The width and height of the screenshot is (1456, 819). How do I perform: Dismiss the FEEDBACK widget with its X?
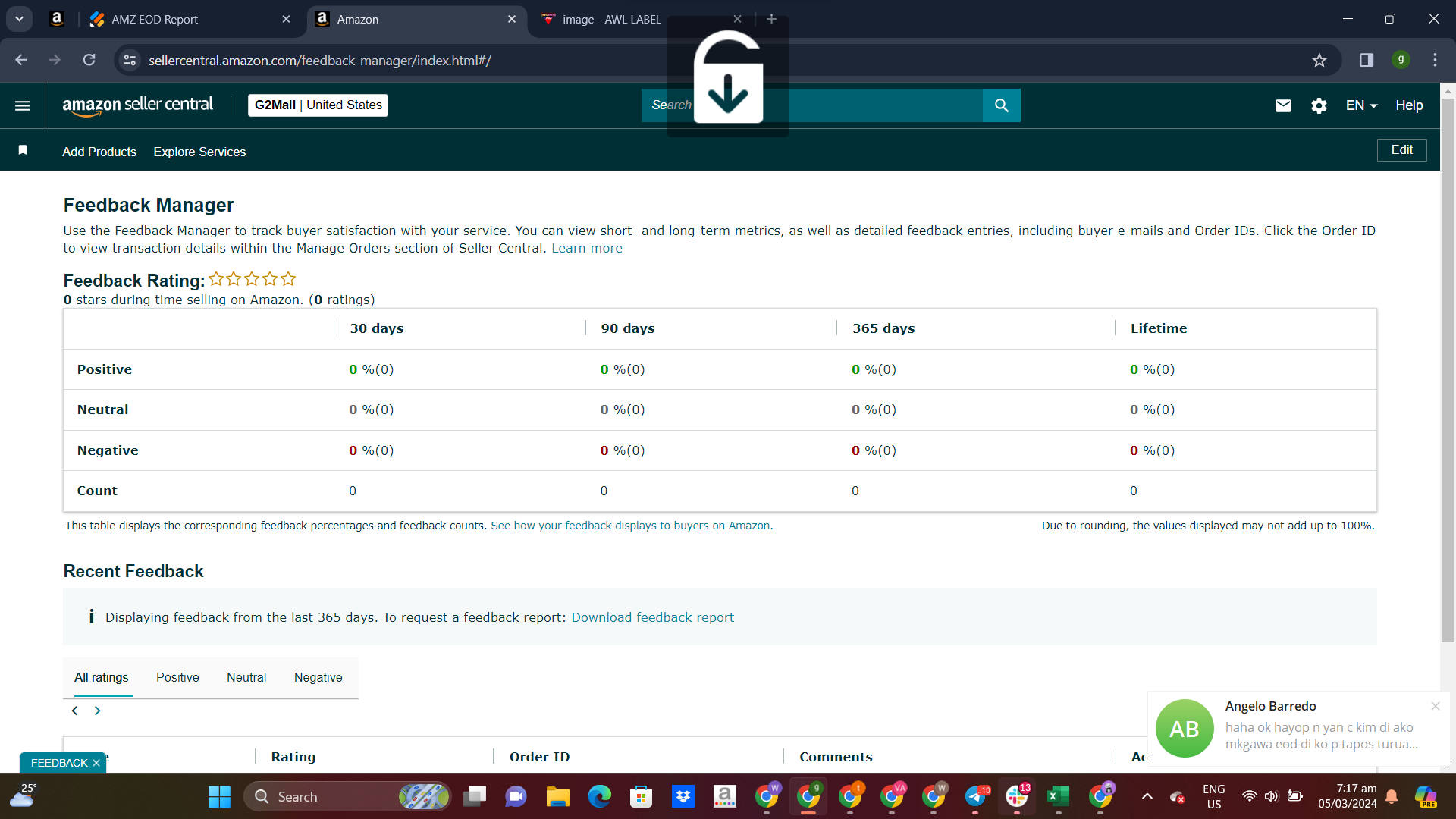[96, 763]
